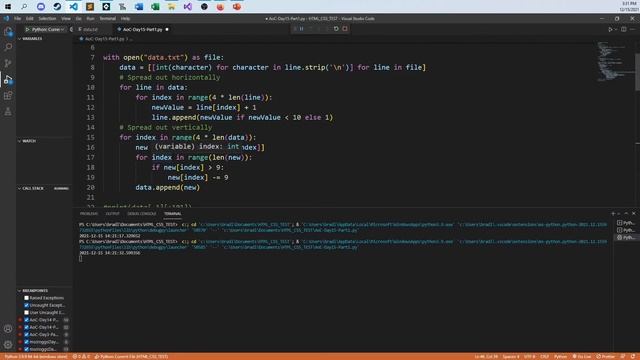The height and width of the screenshot is (360, 640).
Task: Open Visual Studio purple taskbar icon
Action: [x=188, y=7]
